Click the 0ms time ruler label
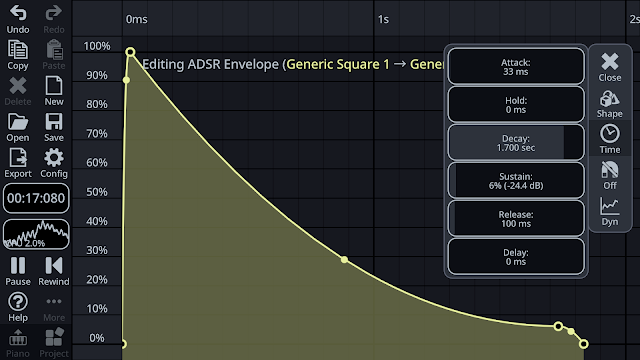This screenshot has width=640, height=360. pyautogui.click(x=136, y=19)
